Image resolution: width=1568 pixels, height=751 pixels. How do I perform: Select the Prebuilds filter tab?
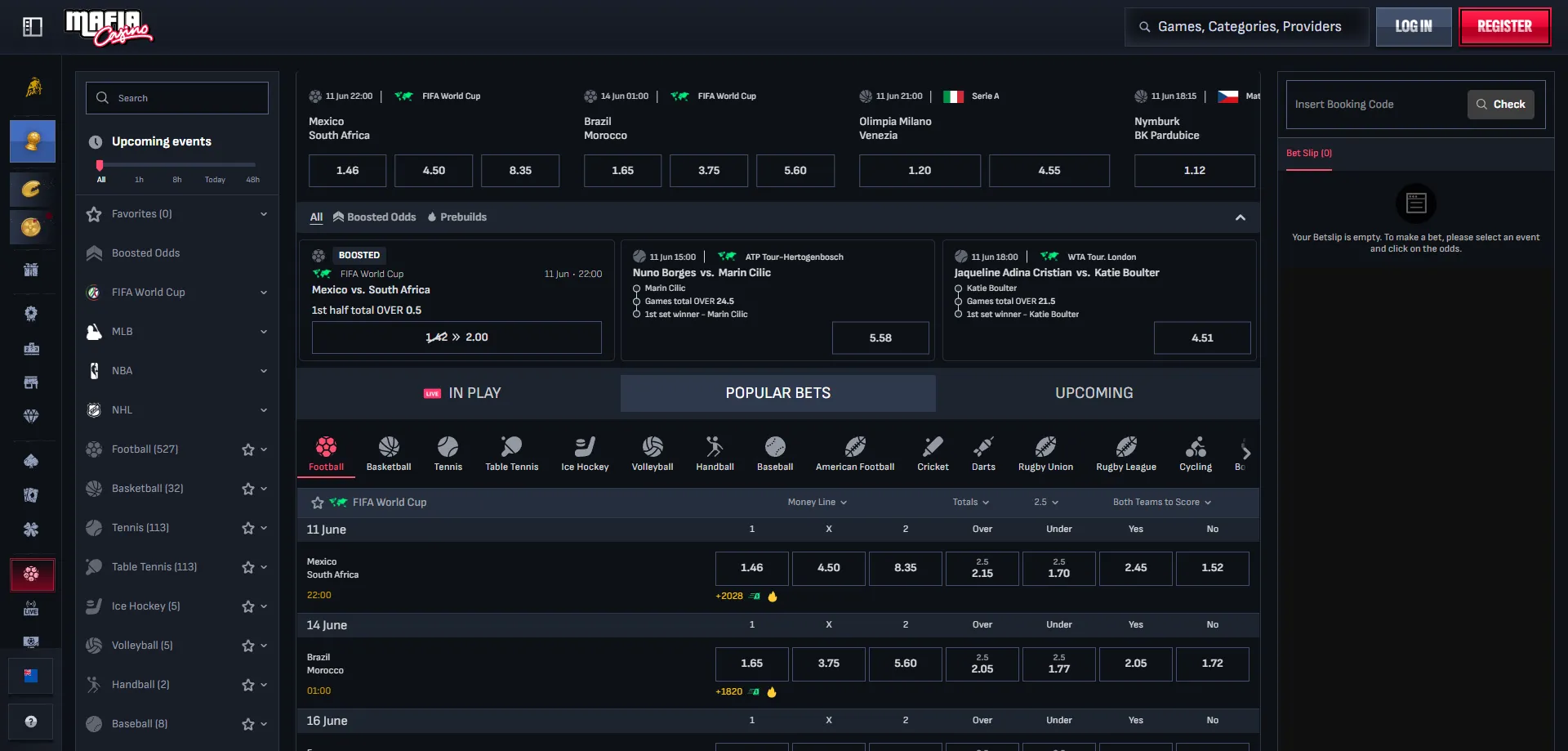[457, 217]
